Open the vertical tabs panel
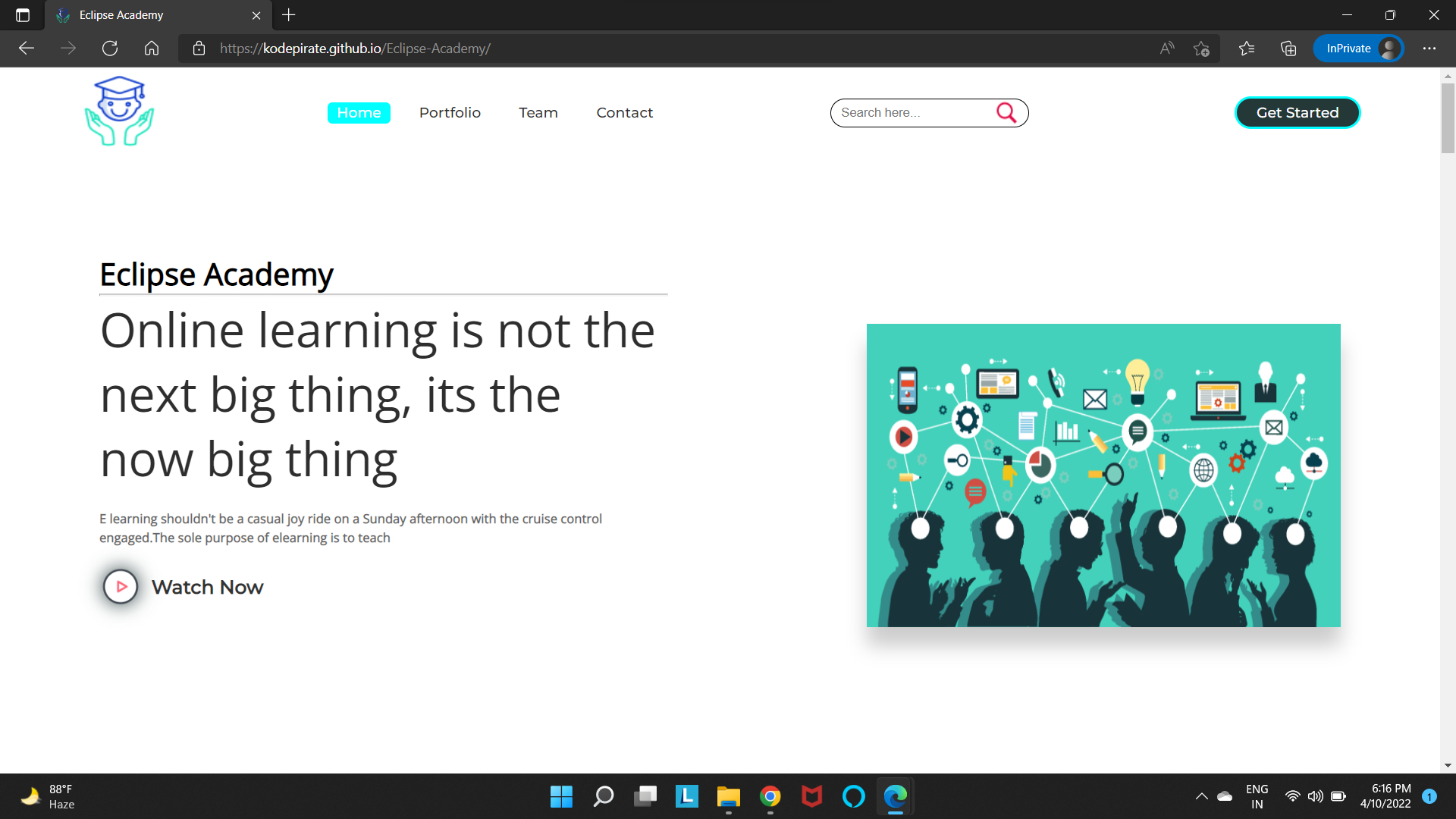 (22, 14)
